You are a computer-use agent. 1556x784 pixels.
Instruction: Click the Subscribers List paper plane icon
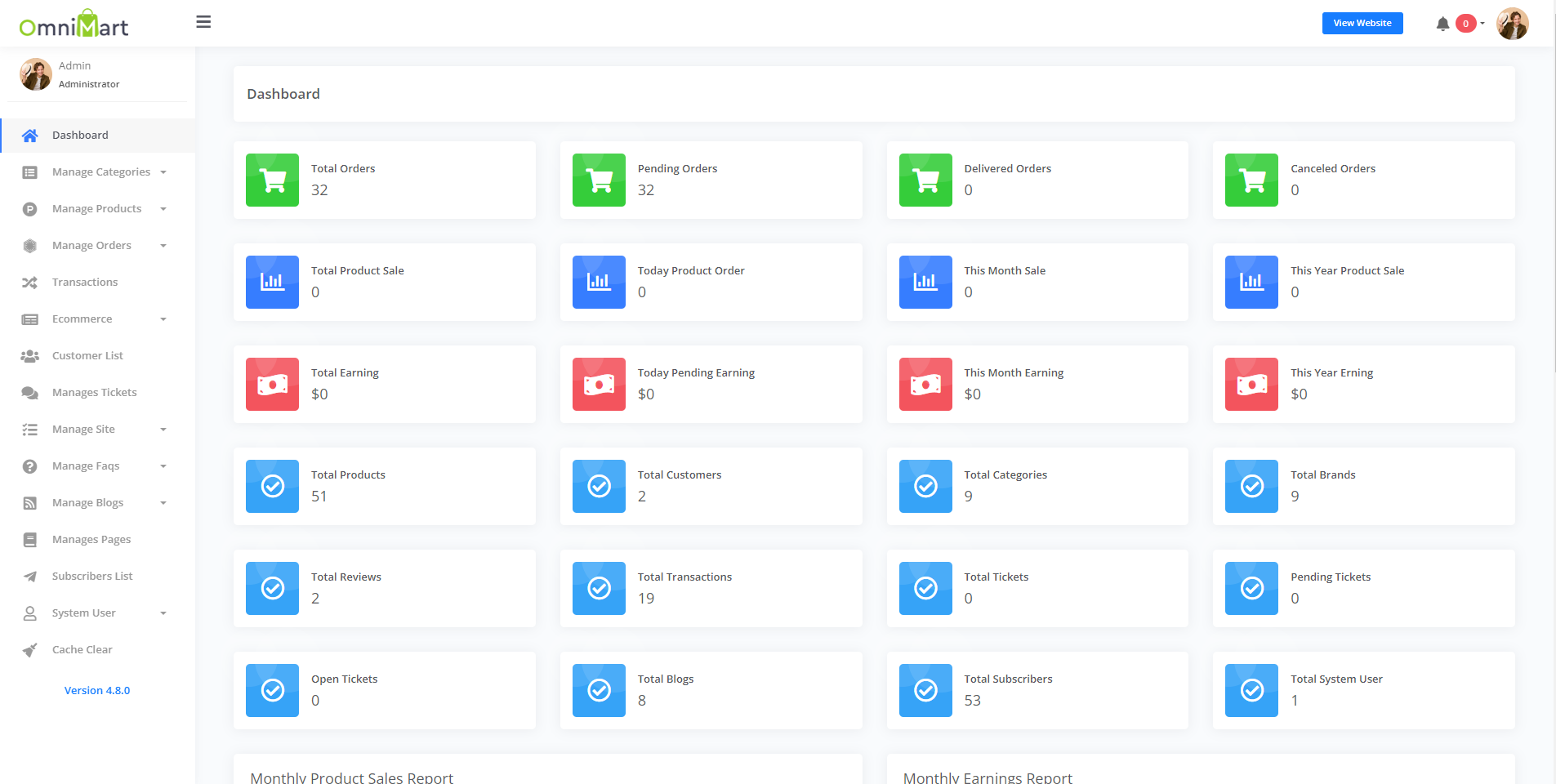(30, 577)
